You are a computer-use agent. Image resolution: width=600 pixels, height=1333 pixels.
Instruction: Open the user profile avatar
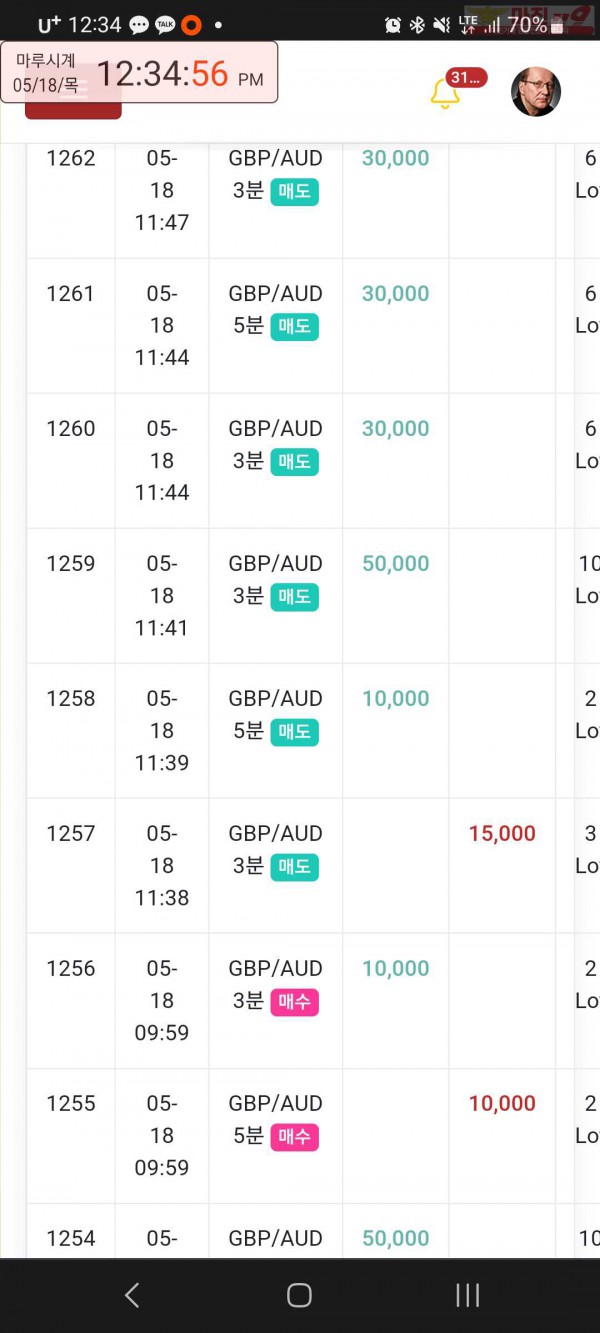(536, 93)
